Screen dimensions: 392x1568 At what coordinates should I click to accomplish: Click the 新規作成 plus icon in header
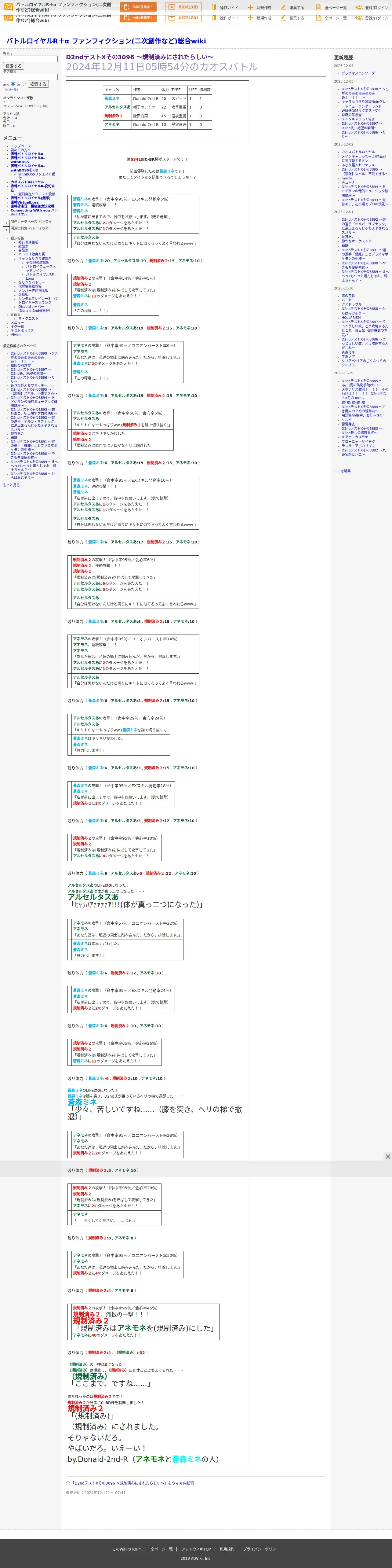[x=250, y=7]
